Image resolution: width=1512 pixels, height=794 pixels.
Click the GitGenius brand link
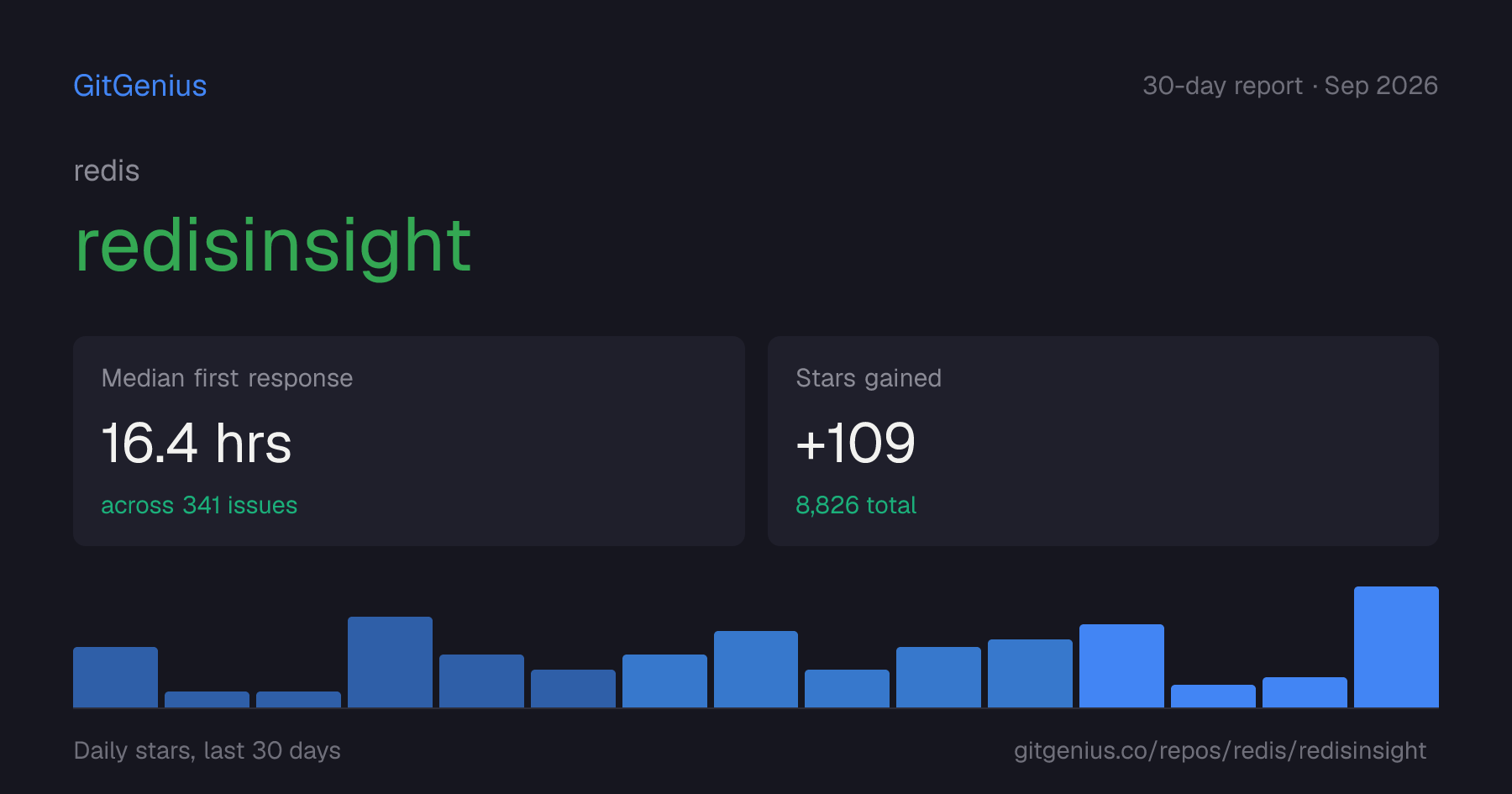tap(139, 86)
